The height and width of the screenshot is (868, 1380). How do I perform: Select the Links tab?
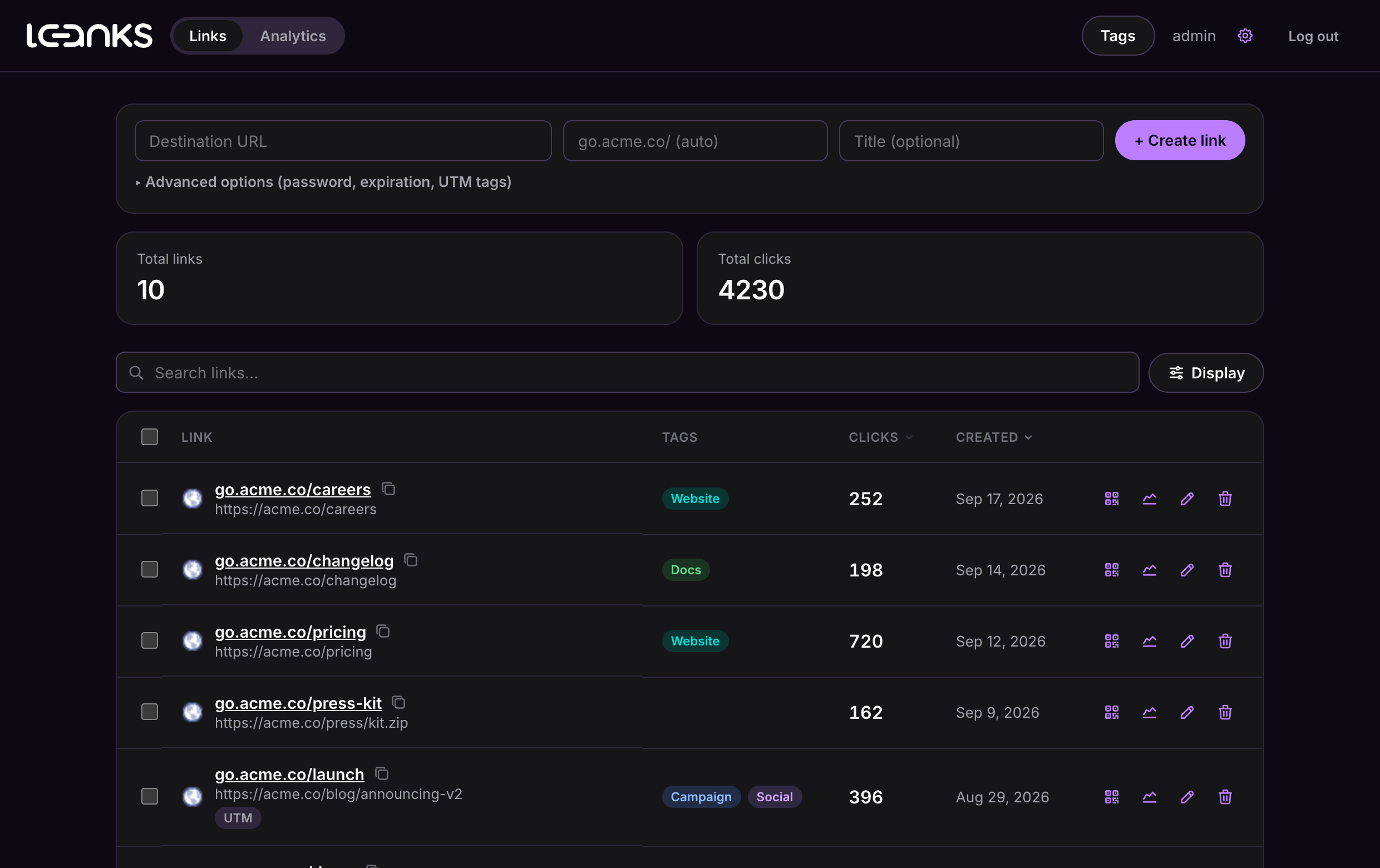(208, 36)
